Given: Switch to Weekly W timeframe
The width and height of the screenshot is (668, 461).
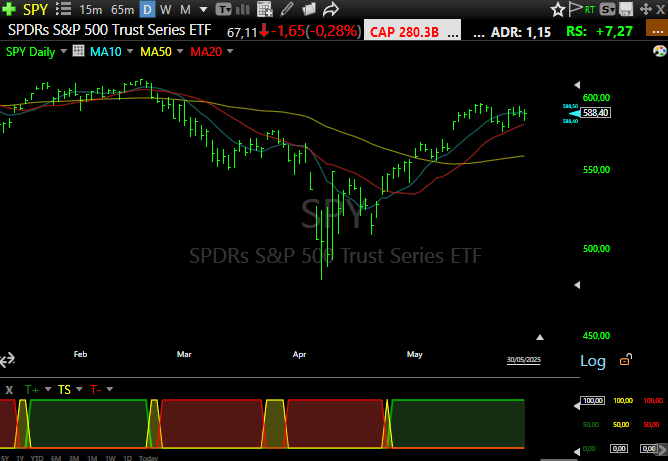Looking at the screenshot, I should [166, 9].
